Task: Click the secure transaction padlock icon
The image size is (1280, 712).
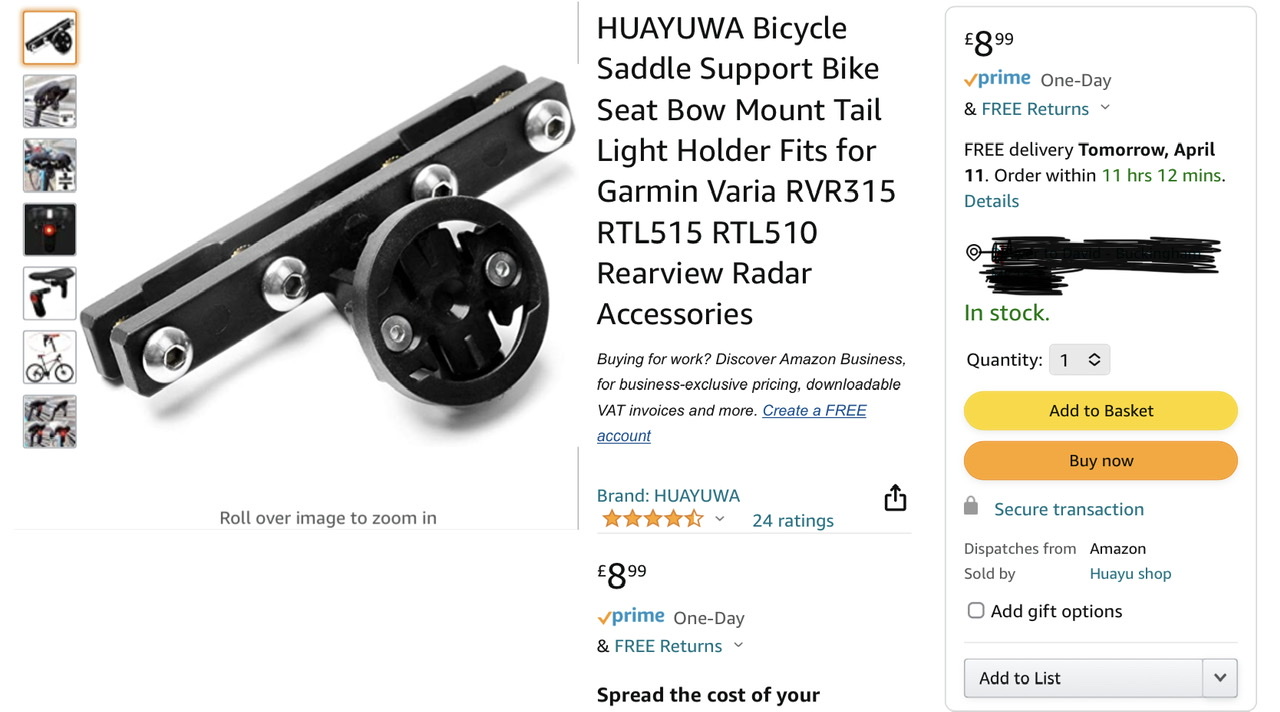Action: coord(970,507)
